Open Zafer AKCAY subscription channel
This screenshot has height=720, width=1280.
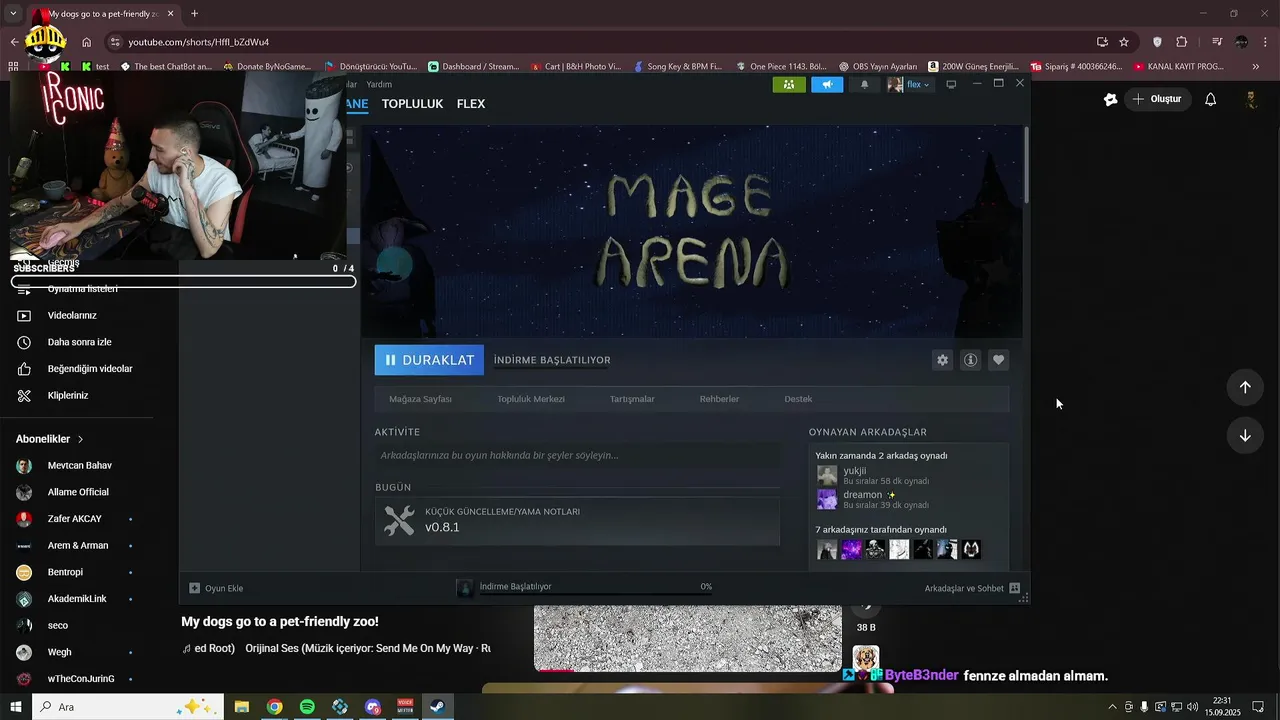(x=77, y=519)
